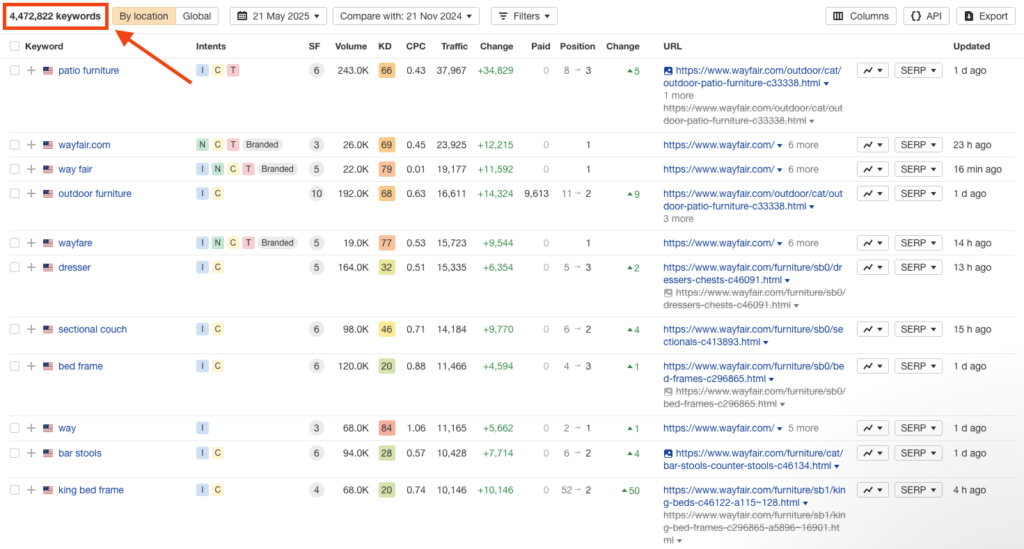Select the way fair row checkbox
Screen dimensions: 1024x549
[x=14, y=169]
